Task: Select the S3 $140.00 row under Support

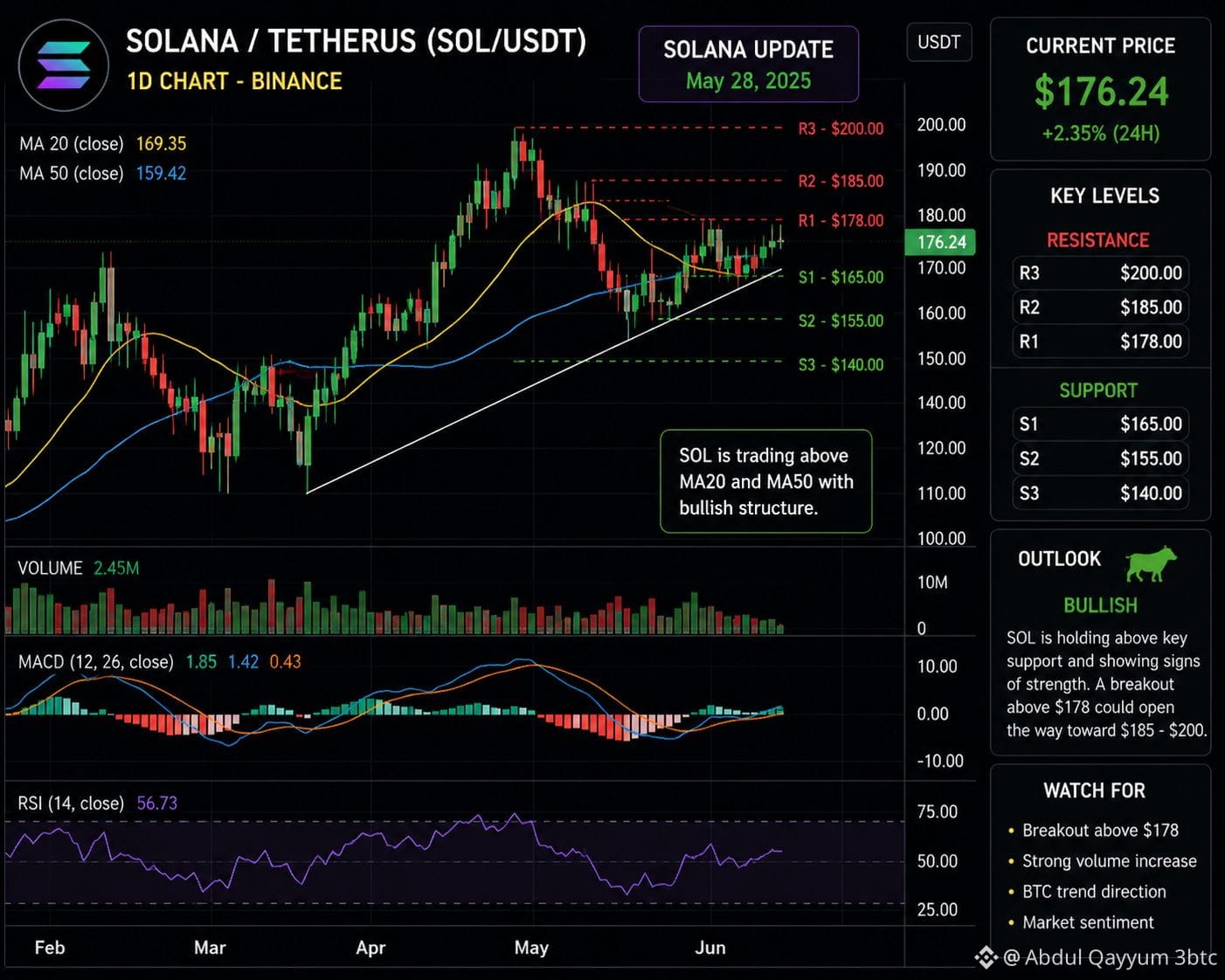Action: (1100, 493)
